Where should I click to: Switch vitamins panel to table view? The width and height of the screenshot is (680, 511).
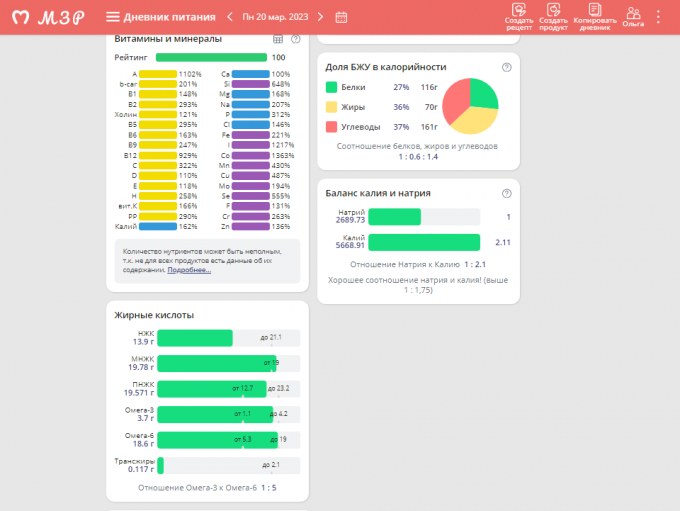coord(278,39)
